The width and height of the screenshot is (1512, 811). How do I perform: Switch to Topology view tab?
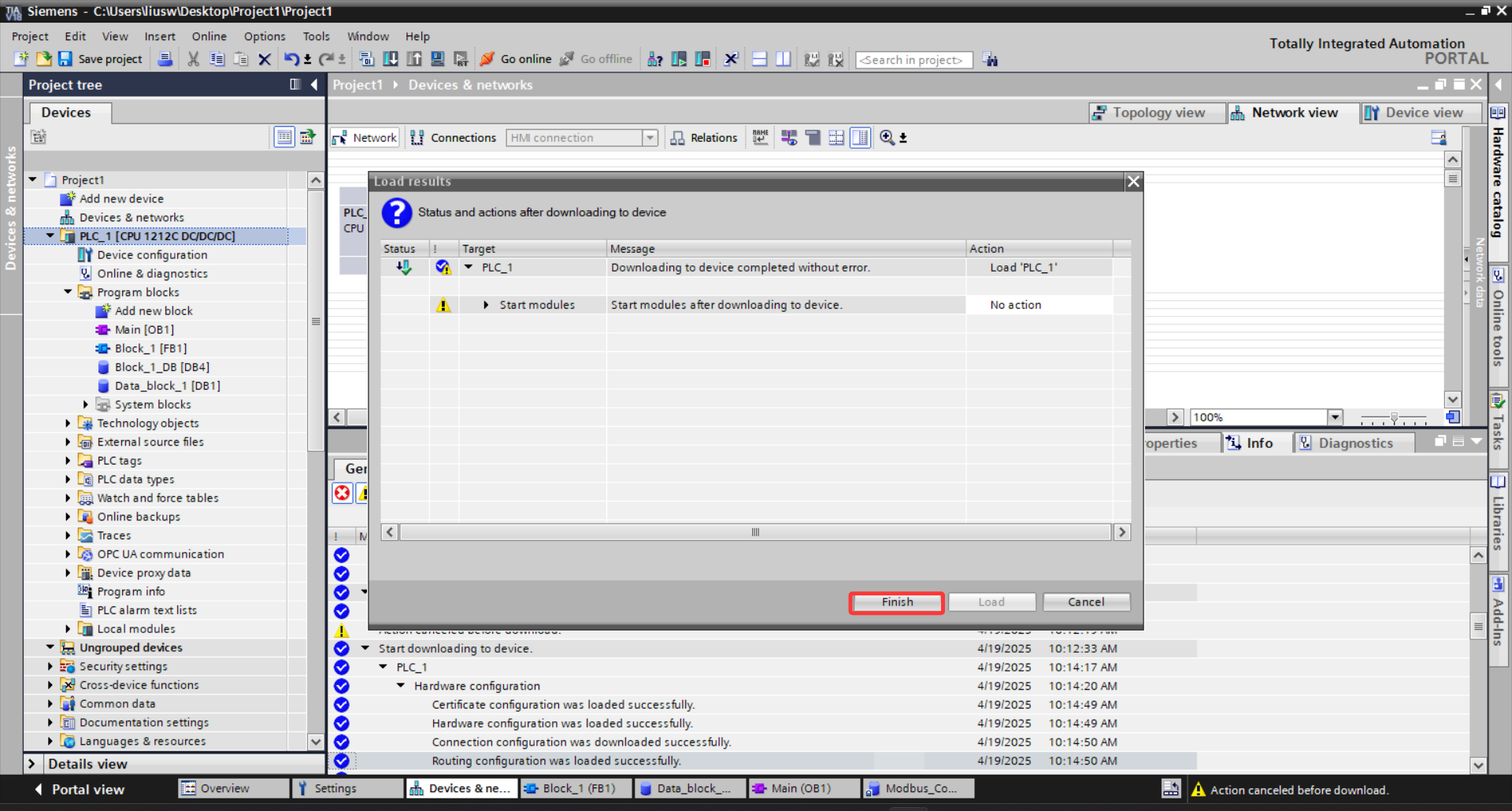pyautogui.click(x=1157, y=113)
